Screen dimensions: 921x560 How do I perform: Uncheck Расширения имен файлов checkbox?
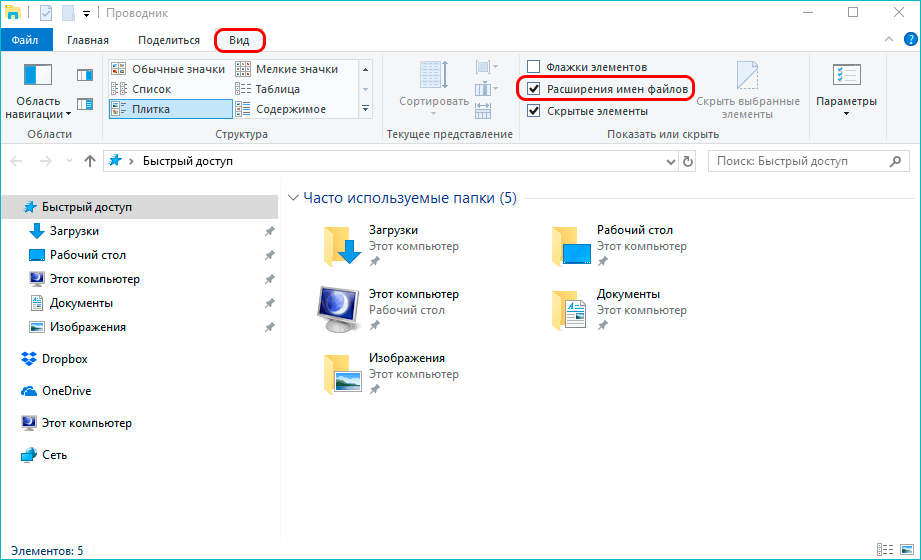click(x=533, y=89)
